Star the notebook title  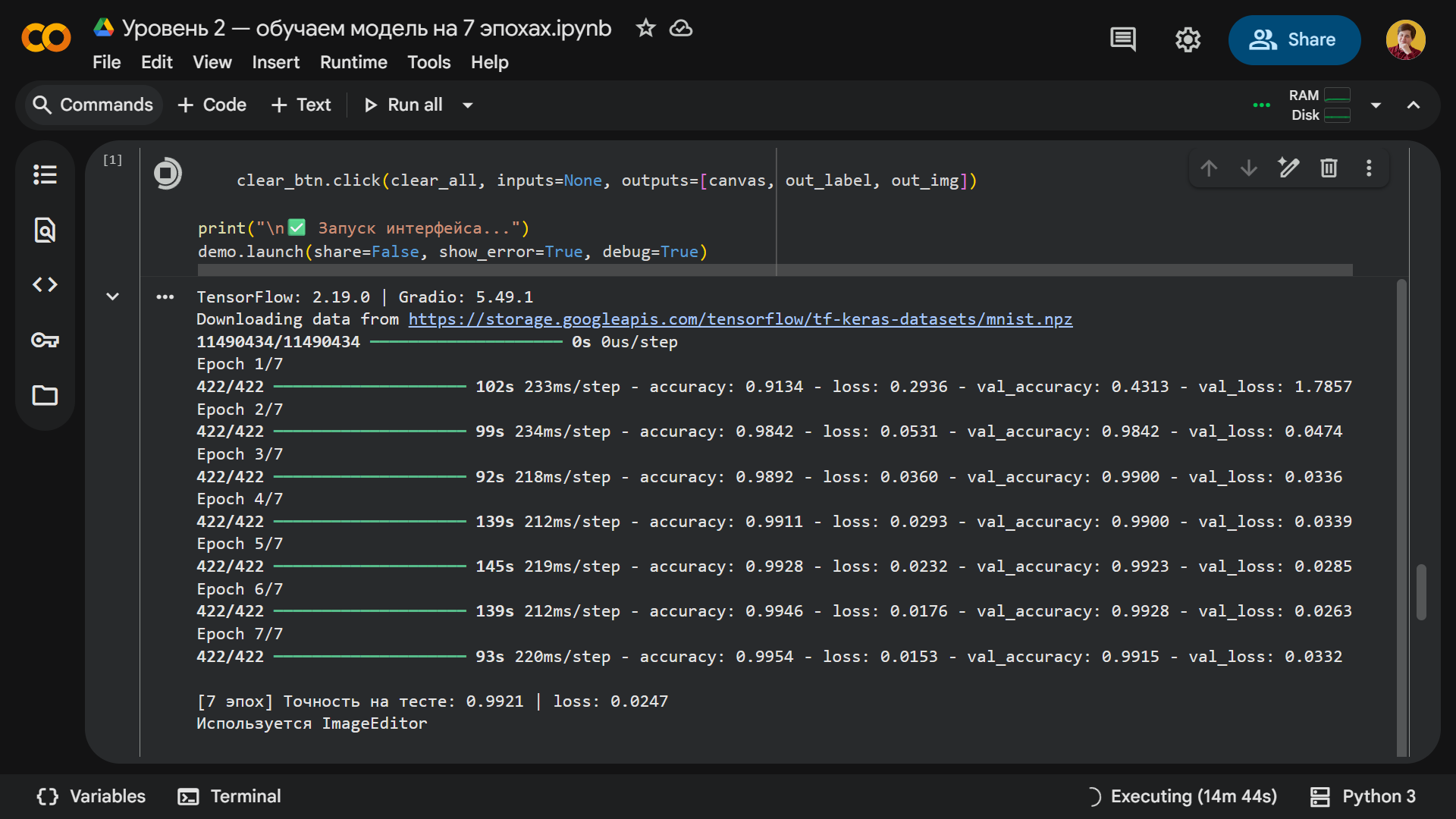click(645, 28)
